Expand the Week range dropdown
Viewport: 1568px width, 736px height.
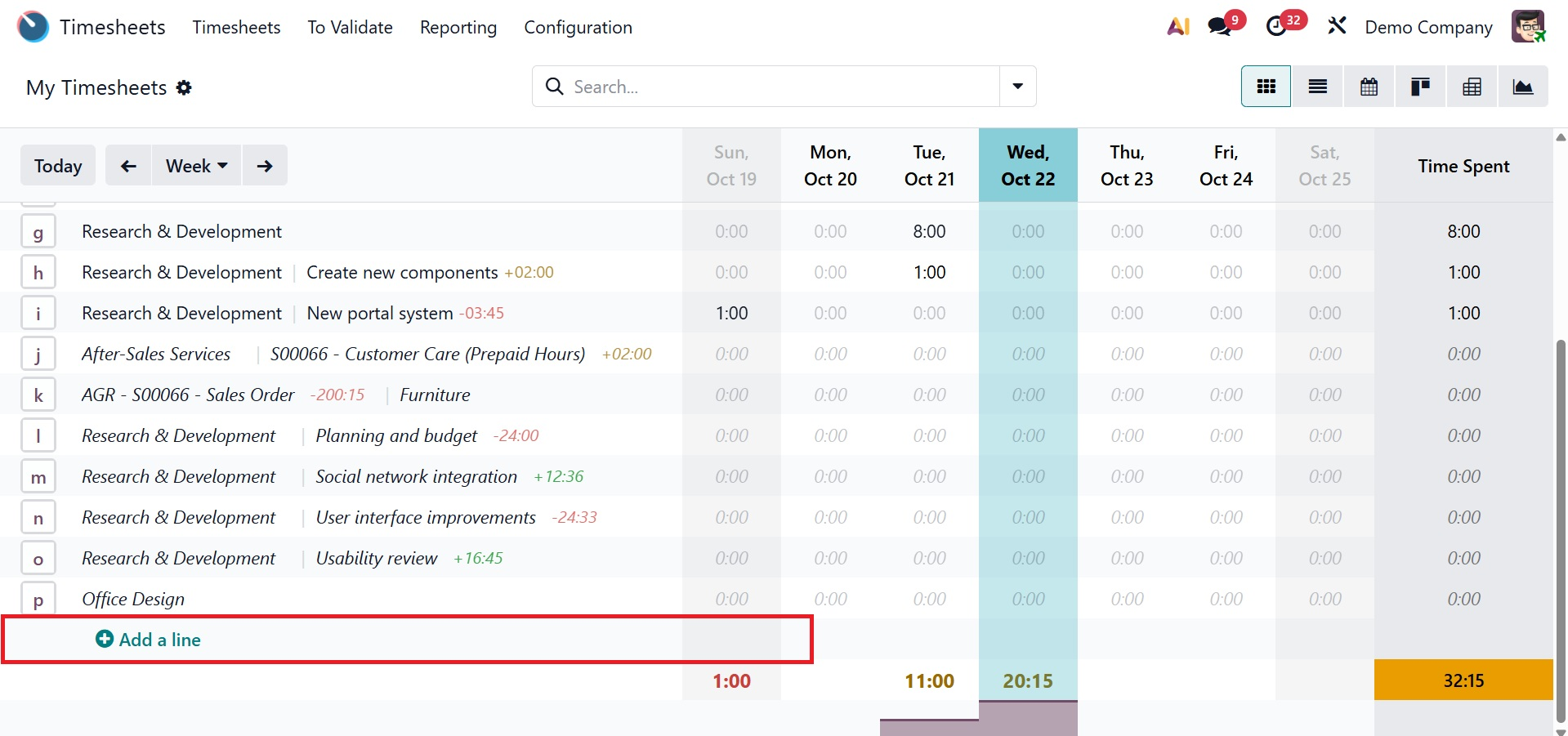196,166
